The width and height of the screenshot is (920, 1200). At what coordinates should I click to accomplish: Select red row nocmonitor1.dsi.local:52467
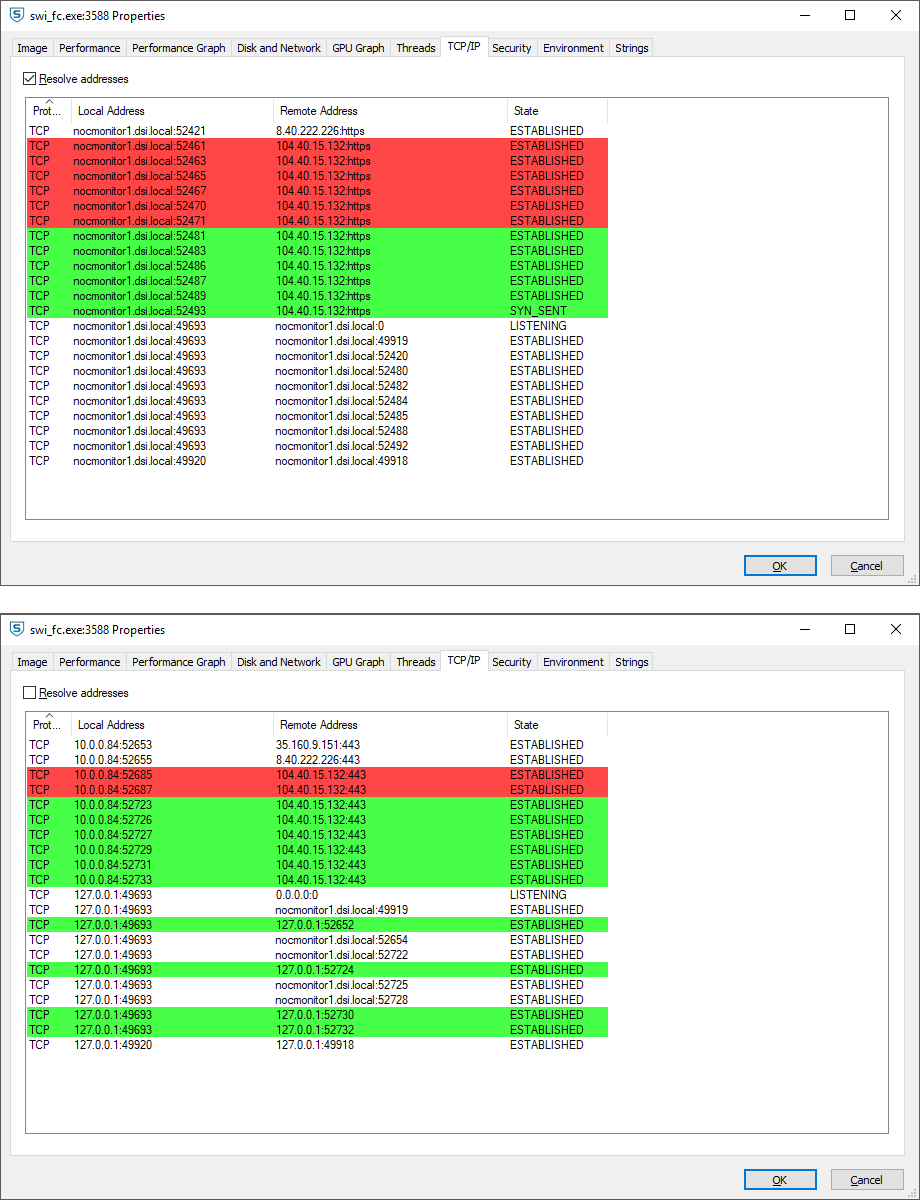[317, 191]
